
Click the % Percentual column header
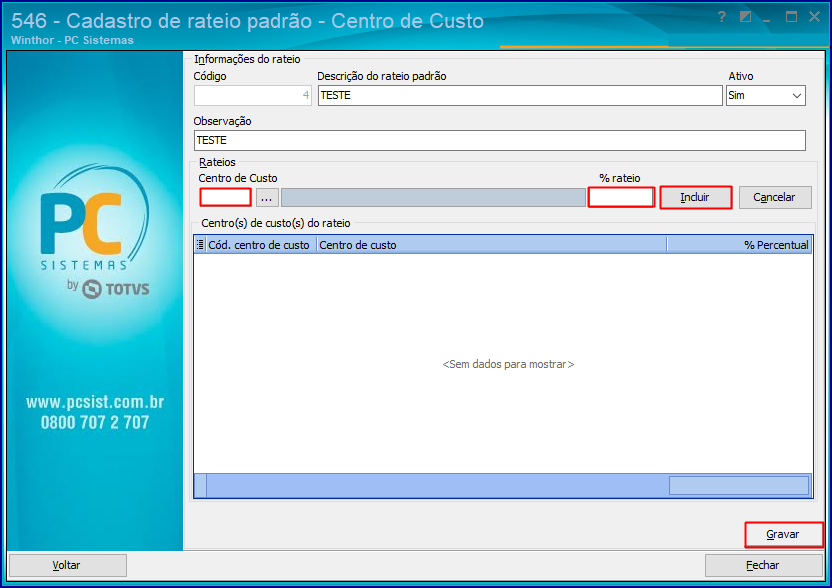(x=740, y=245)
